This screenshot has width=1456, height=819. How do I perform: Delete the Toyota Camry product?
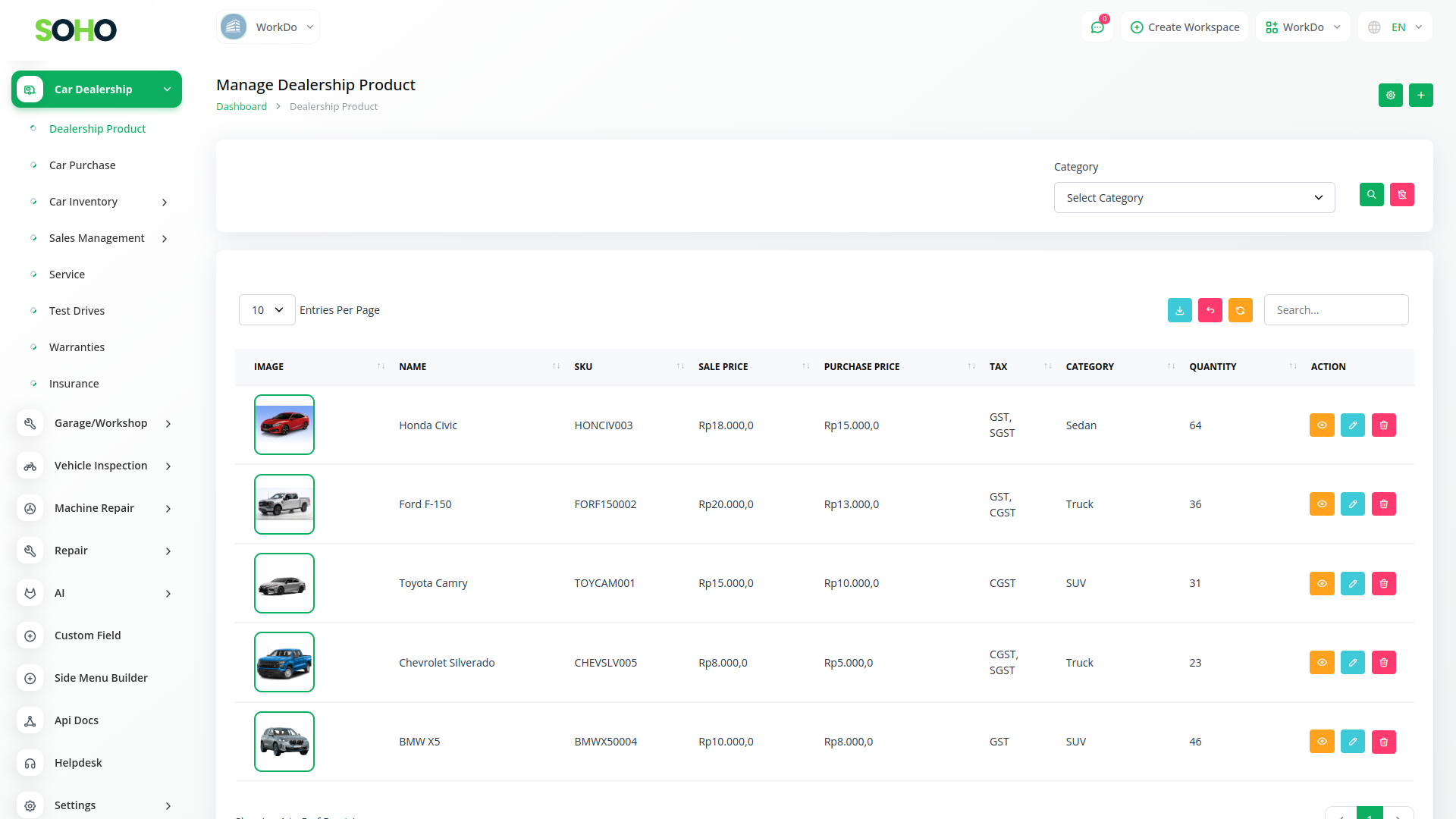[1383, 583]
